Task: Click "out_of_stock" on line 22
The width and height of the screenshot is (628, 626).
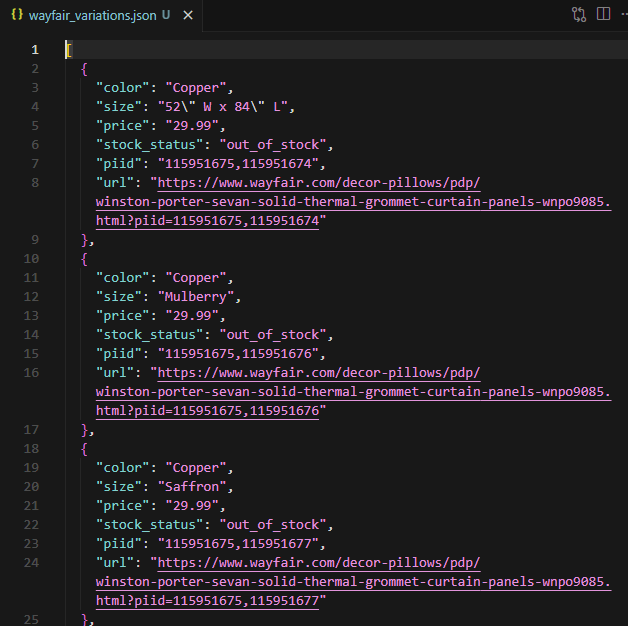Action: pos(273,525)
